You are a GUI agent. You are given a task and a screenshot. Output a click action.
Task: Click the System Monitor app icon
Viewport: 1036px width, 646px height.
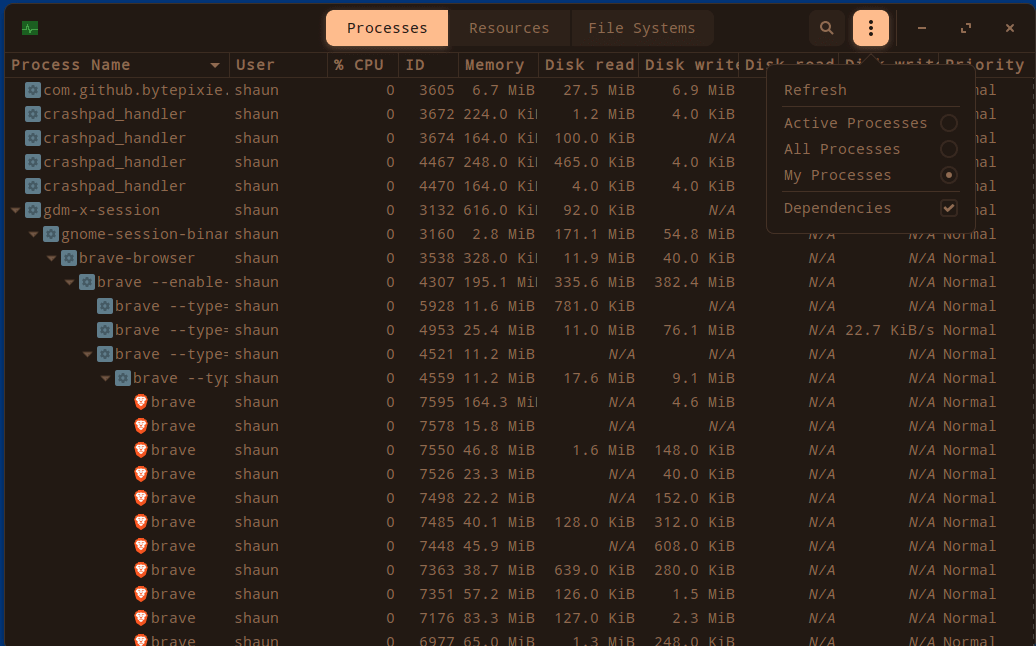pos(30,28)
